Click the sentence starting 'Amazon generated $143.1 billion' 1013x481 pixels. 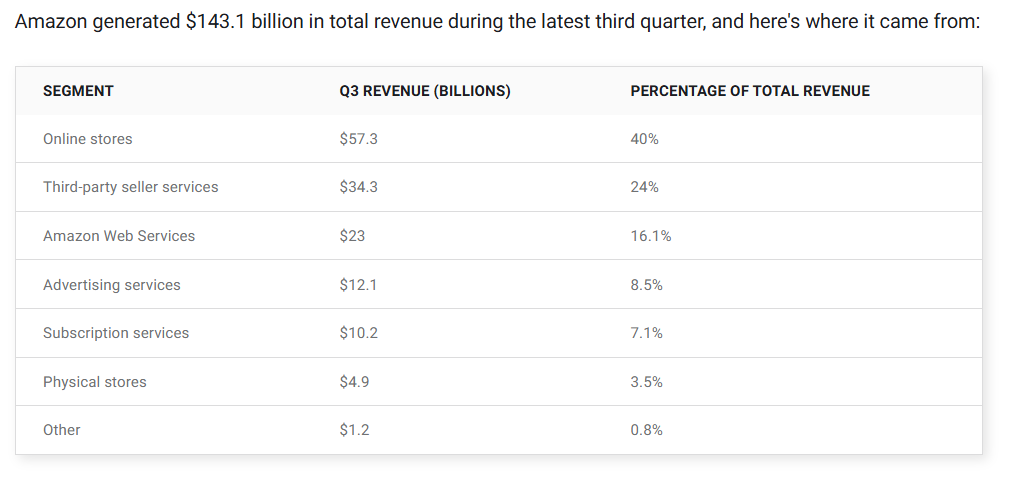coord(497,22)
